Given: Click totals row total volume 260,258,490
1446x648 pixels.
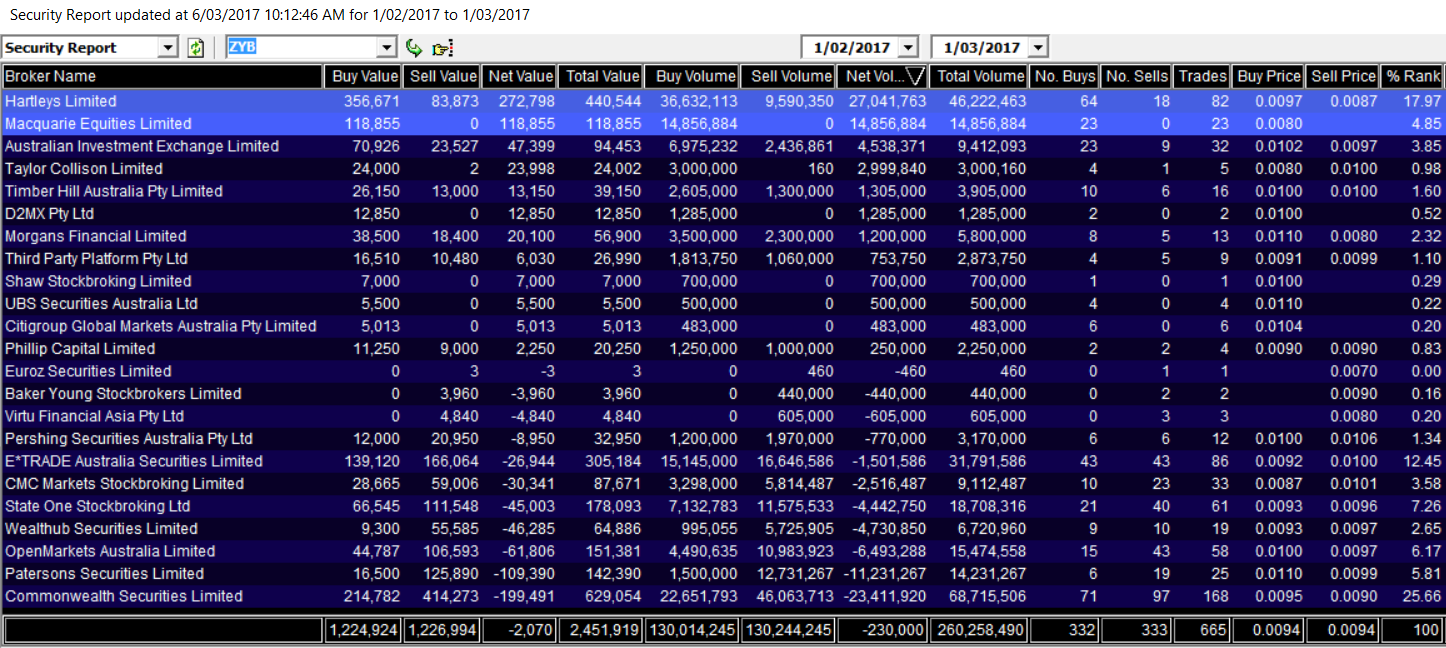Looking at the screenshot, I should pos(980,631).
